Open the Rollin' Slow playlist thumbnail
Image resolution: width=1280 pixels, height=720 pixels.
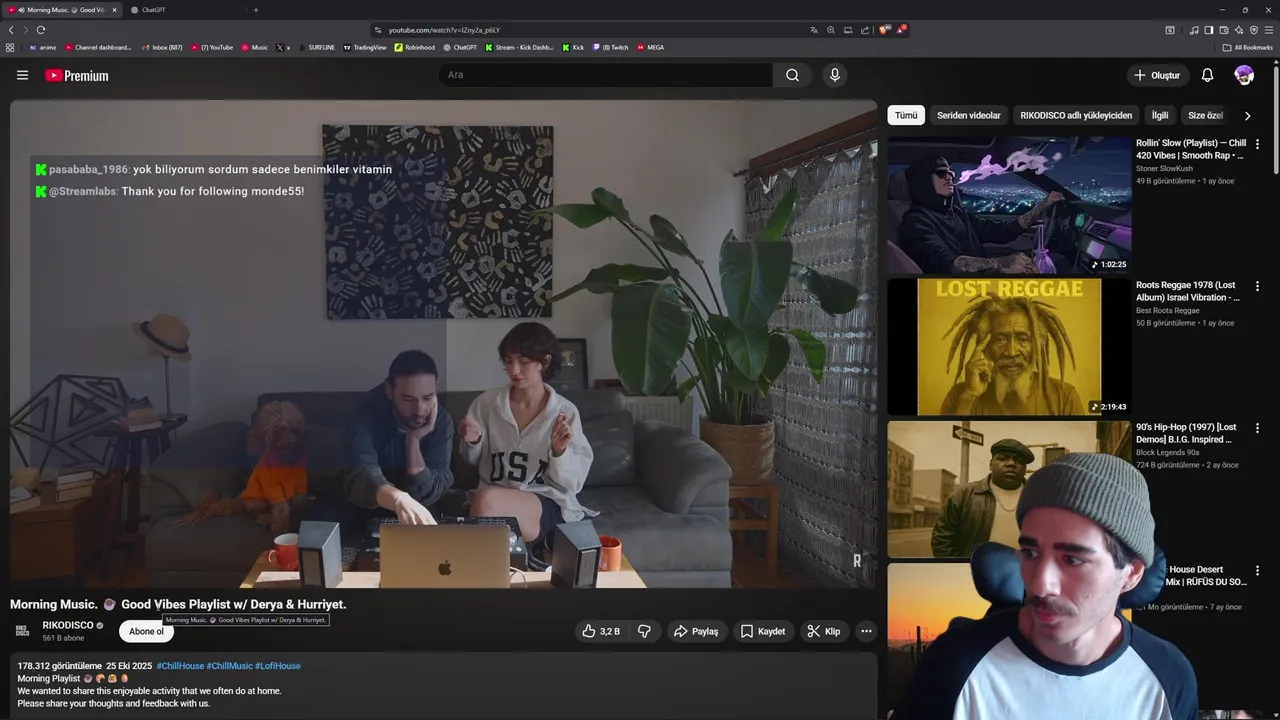tap(1009, 205)
